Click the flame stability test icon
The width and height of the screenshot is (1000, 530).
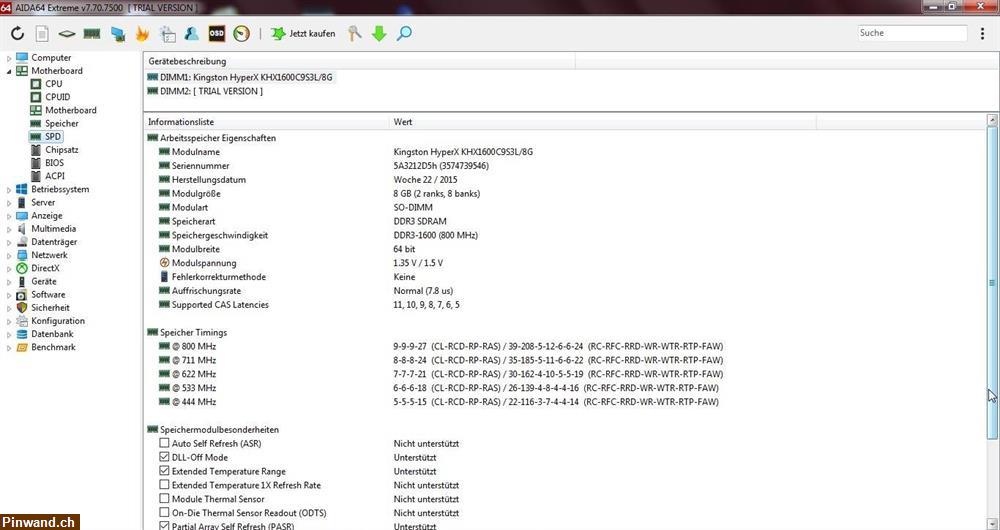point(142,34)
